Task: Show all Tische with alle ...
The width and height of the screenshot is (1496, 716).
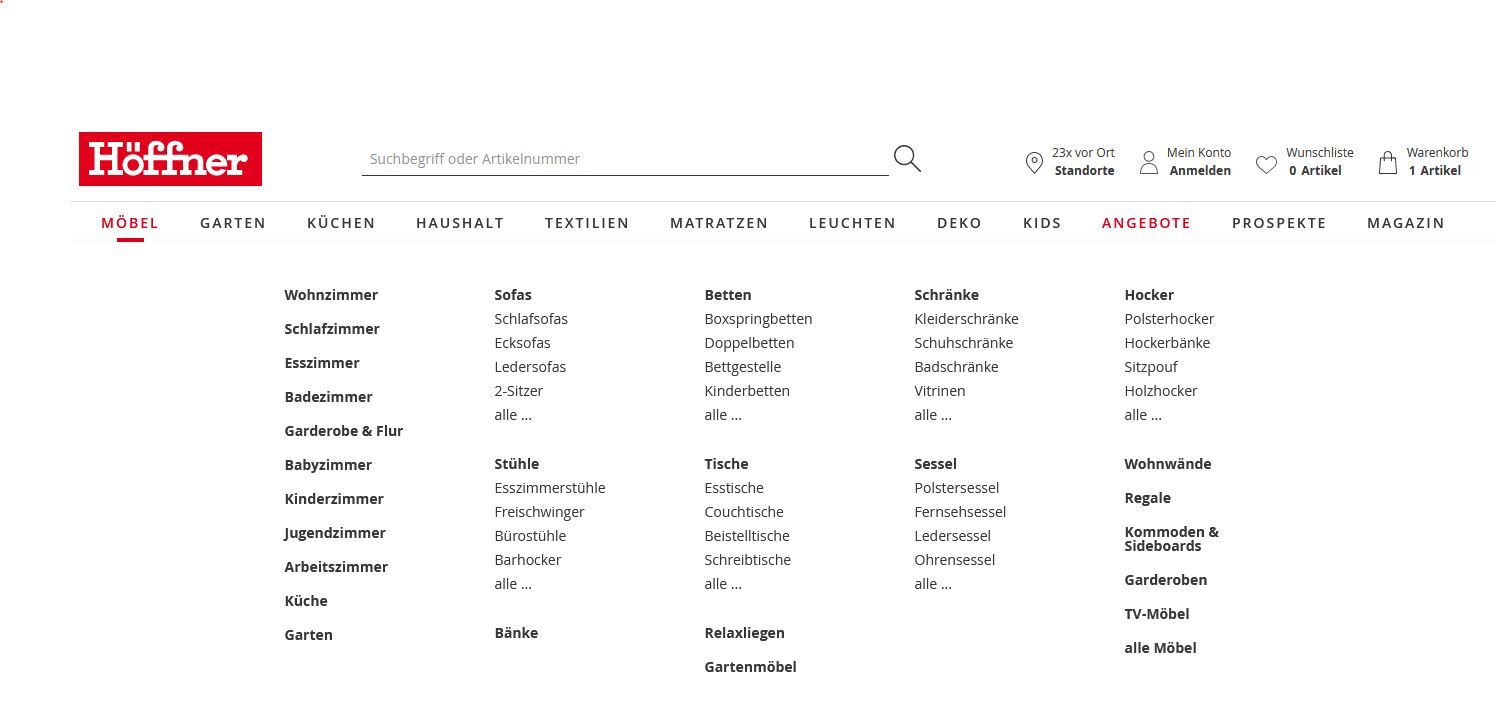Action: click(x=722, y=583)
